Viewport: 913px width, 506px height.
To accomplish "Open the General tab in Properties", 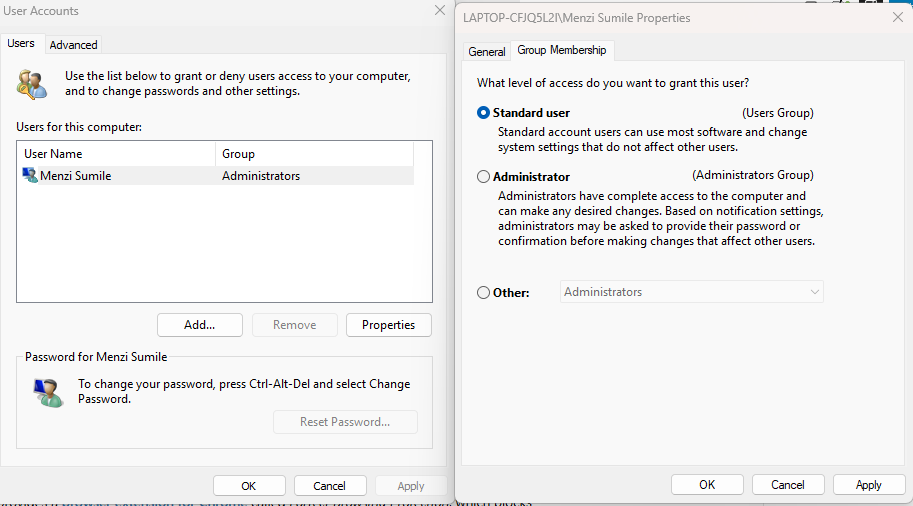I will tap(487, 51).
